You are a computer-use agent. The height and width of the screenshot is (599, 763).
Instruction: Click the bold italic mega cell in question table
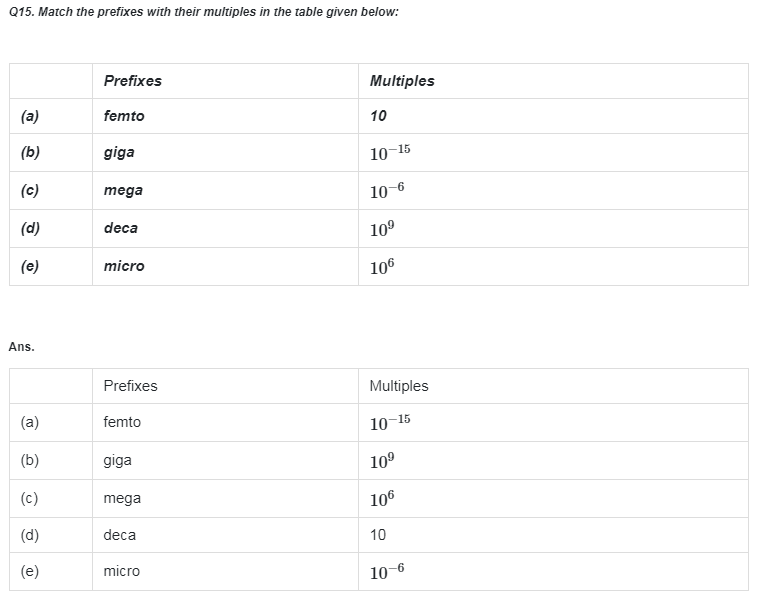pos(123,190)
